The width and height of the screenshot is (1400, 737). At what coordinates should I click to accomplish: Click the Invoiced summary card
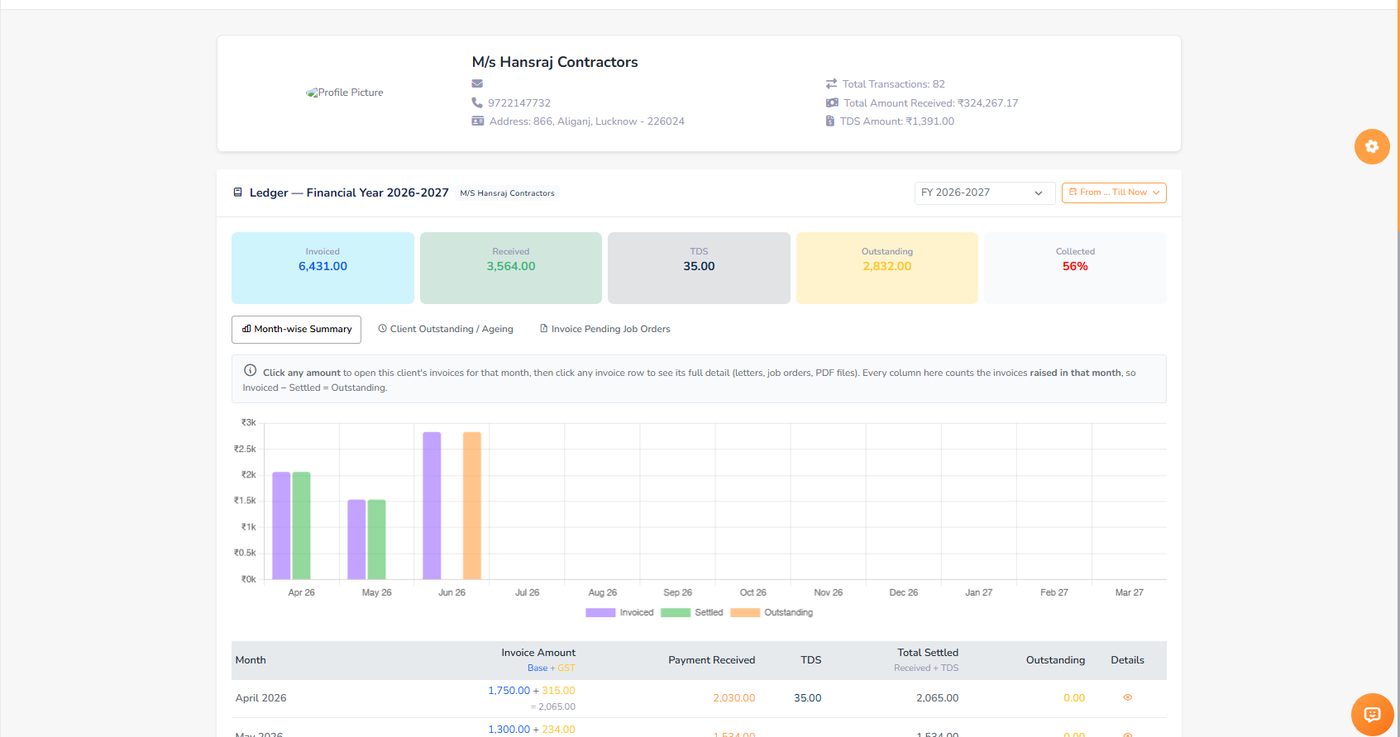coord(322,268)
